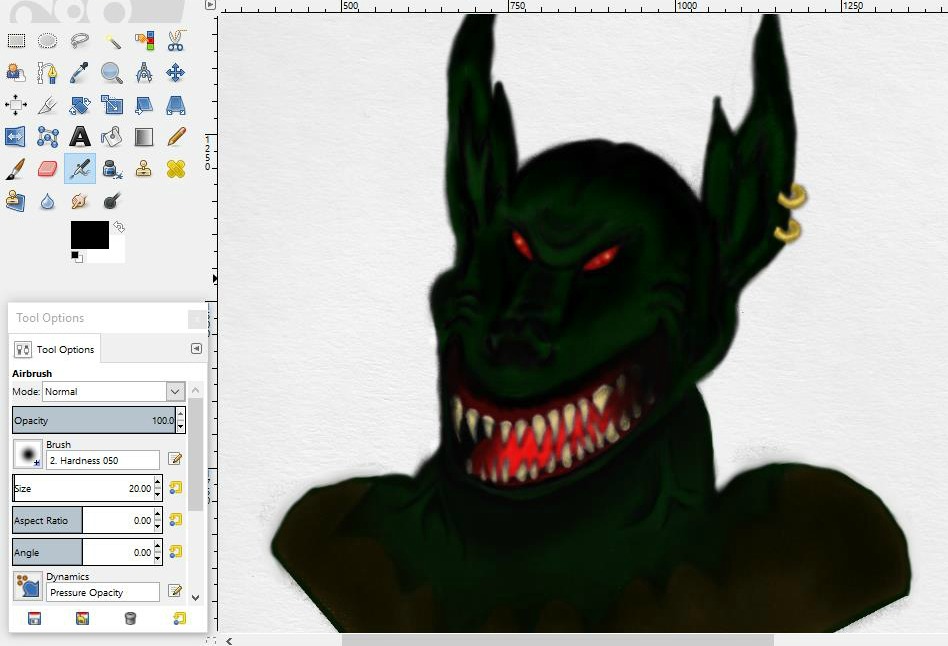
Task: Click the black foreground color swatch
Action: click(x=88, y=235)
